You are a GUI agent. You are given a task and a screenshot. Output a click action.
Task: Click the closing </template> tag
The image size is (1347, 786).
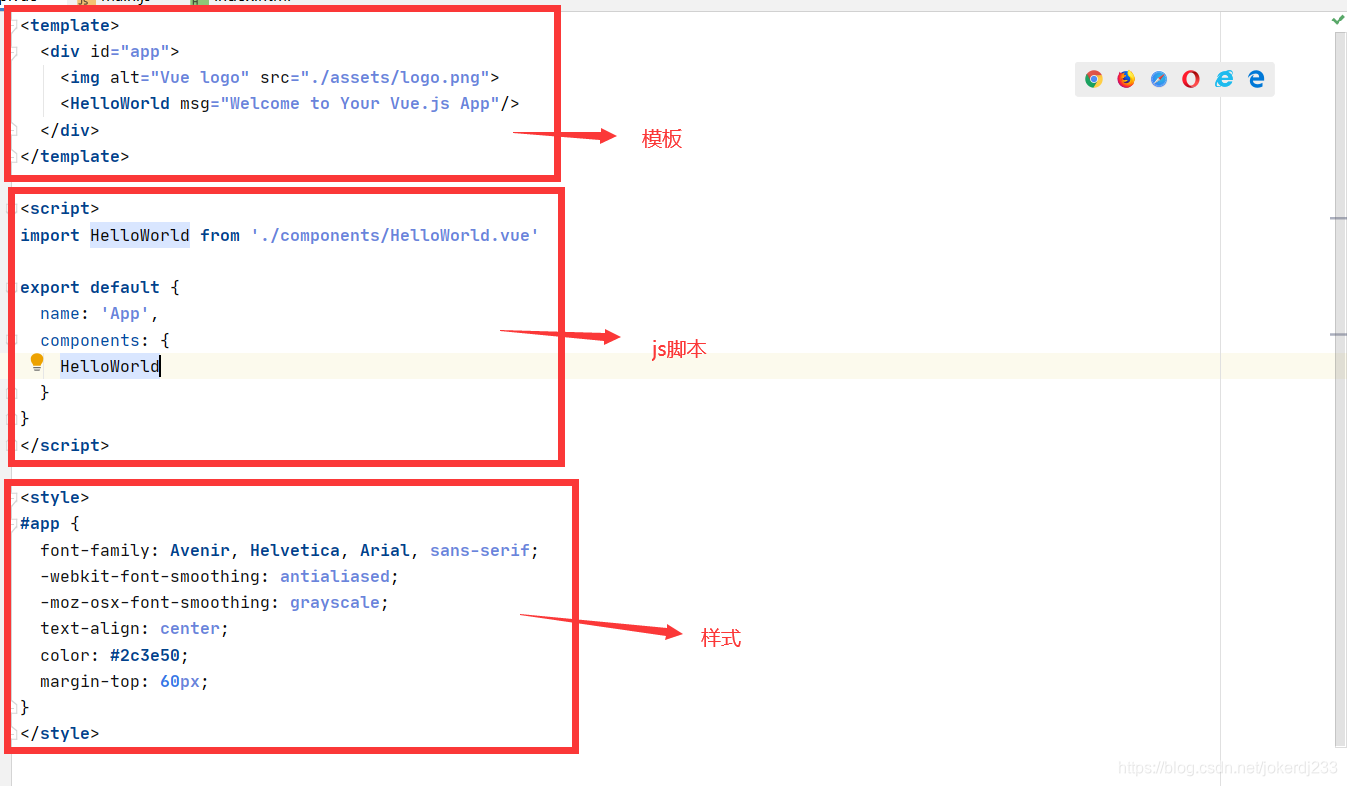75,156
